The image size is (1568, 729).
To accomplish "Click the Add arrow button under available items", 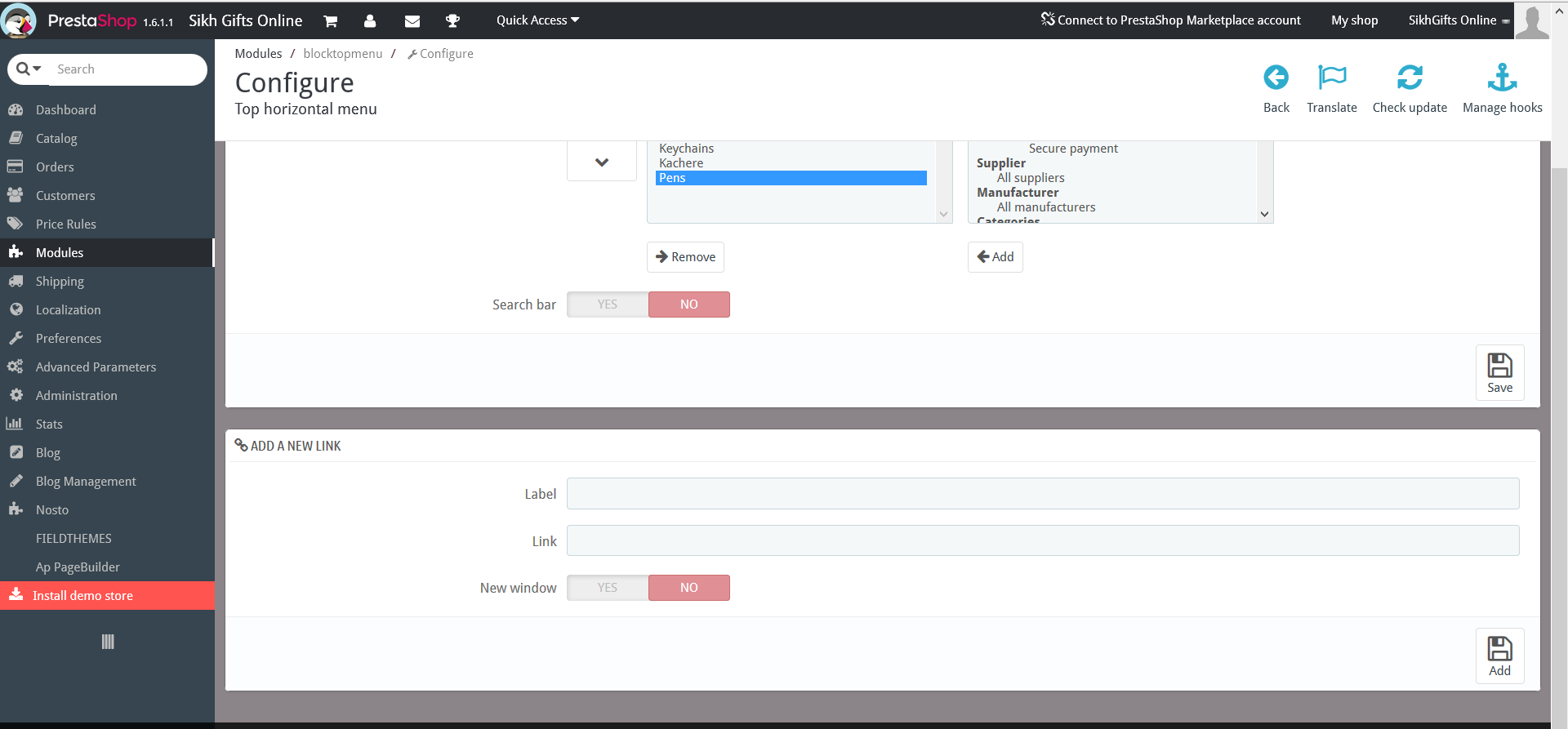I will pos(996,257).
